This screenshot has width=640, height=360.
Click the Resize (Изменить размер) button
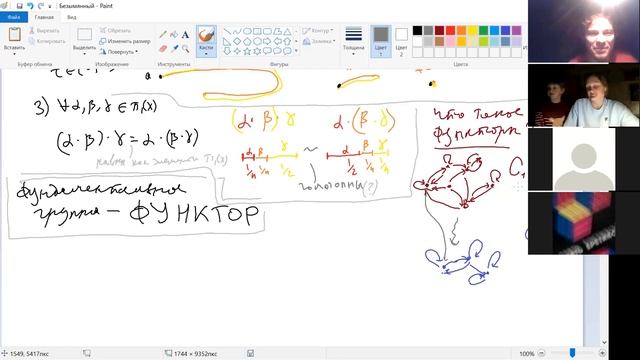[x=125, y=41]
